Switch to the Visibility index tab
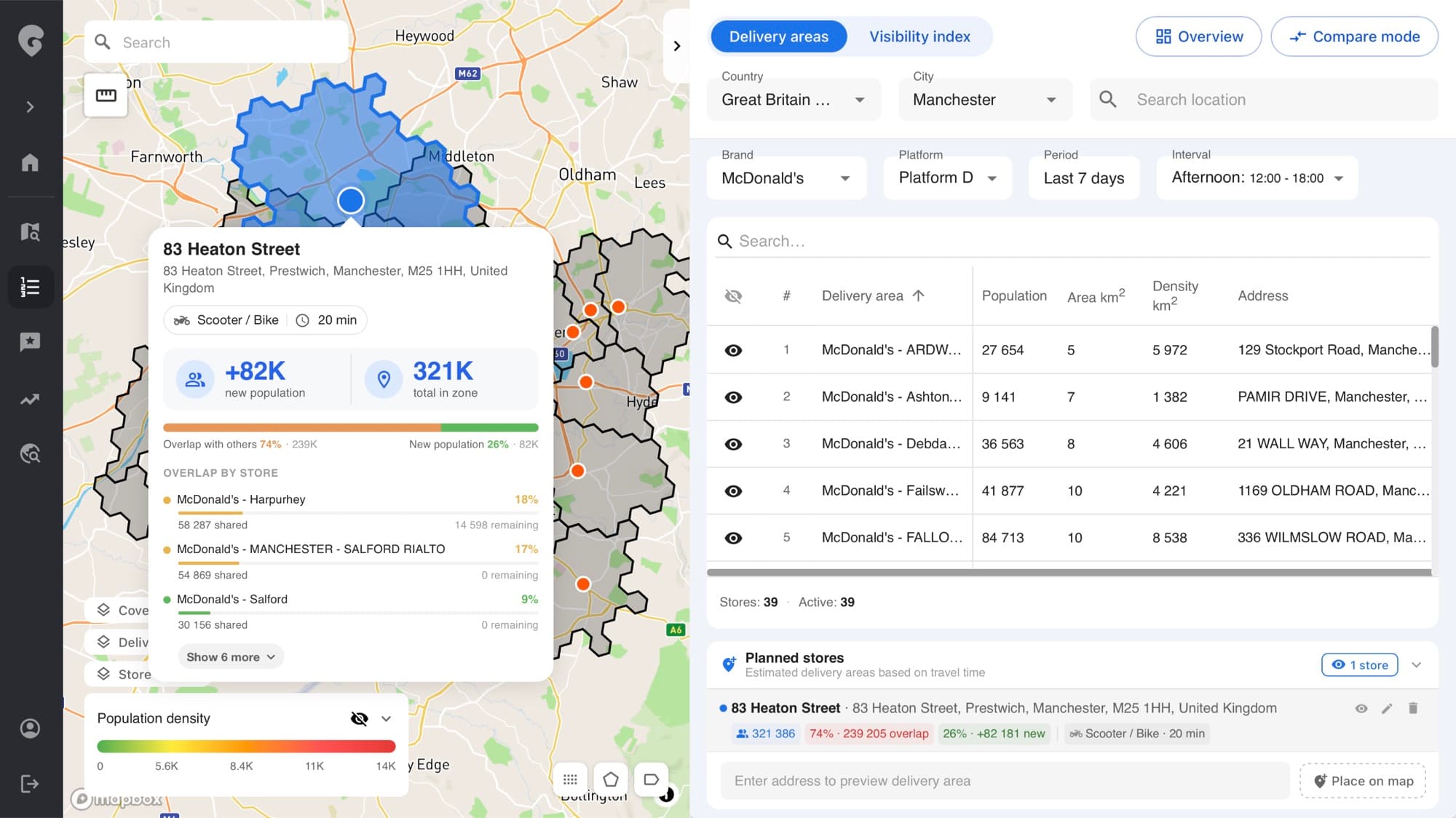Image resolution: width=1456 pixels, height=818 pixels. pyautogui.click(x=919, y=36)
